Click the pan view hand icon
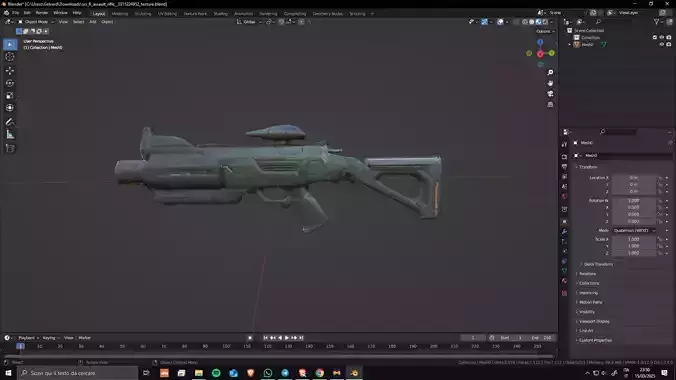676x380 pixels. tap(550, 83)
